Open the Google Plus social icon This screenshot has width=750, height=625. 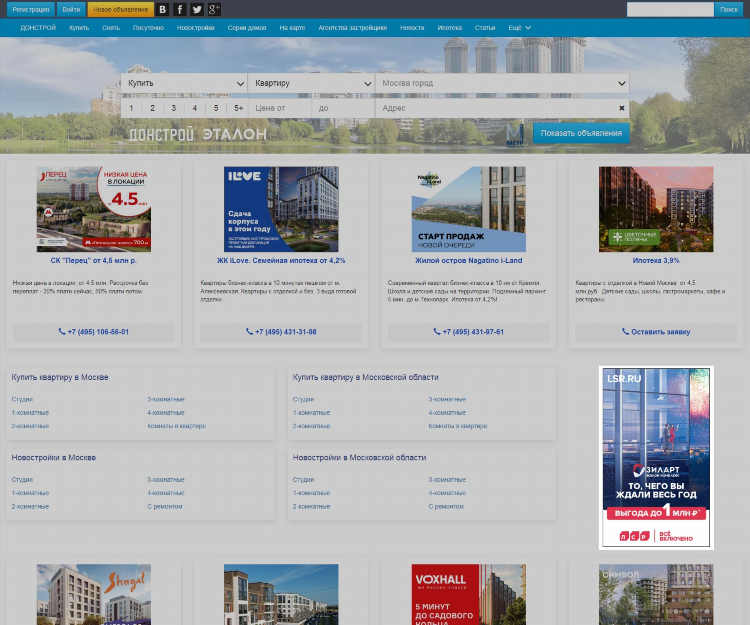pos(214,9)
